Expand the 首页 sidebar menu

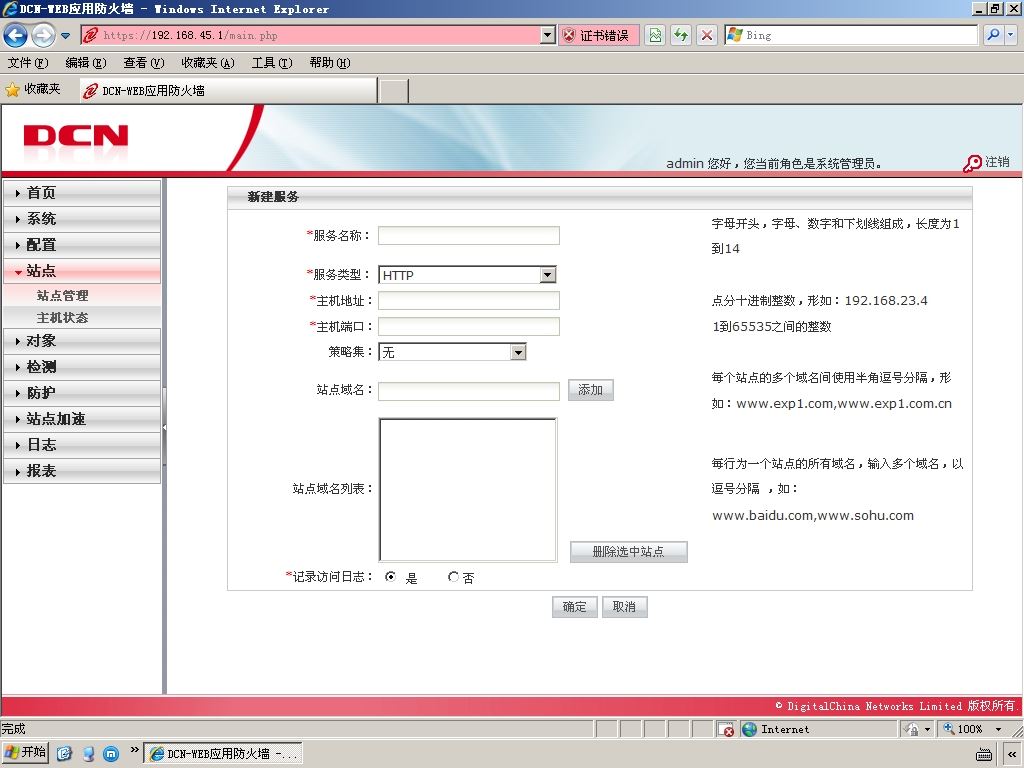[82, 193]
